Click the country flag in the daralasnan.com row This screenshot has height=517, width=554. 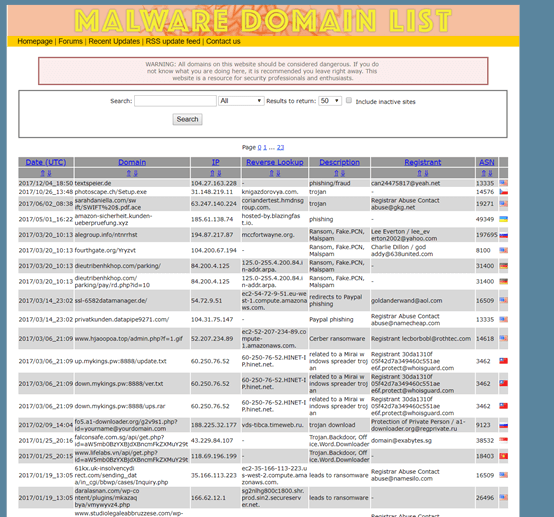coord(503,498)
